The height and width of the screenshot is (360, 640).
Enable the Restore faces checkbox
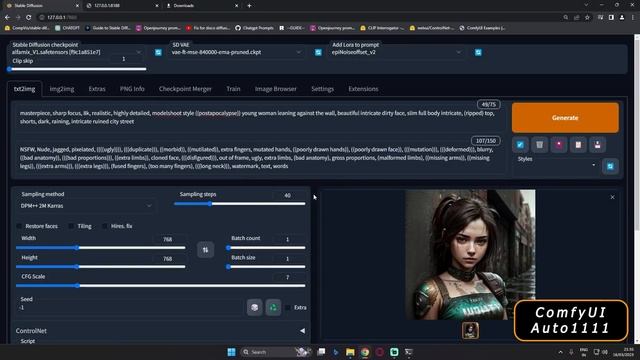pyautogui.click(x=19, y=226)
